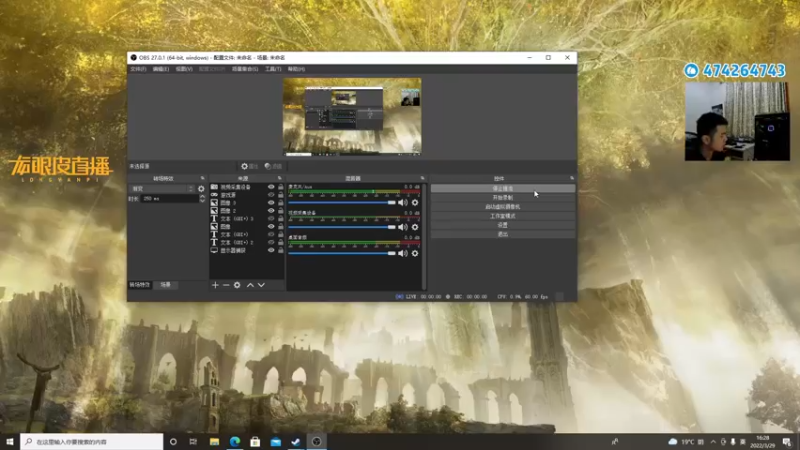This screenshot has width=800, height=450.
Task: Open the 视图(V) menu
Action: pyautogui.click(x=184, y=69)
